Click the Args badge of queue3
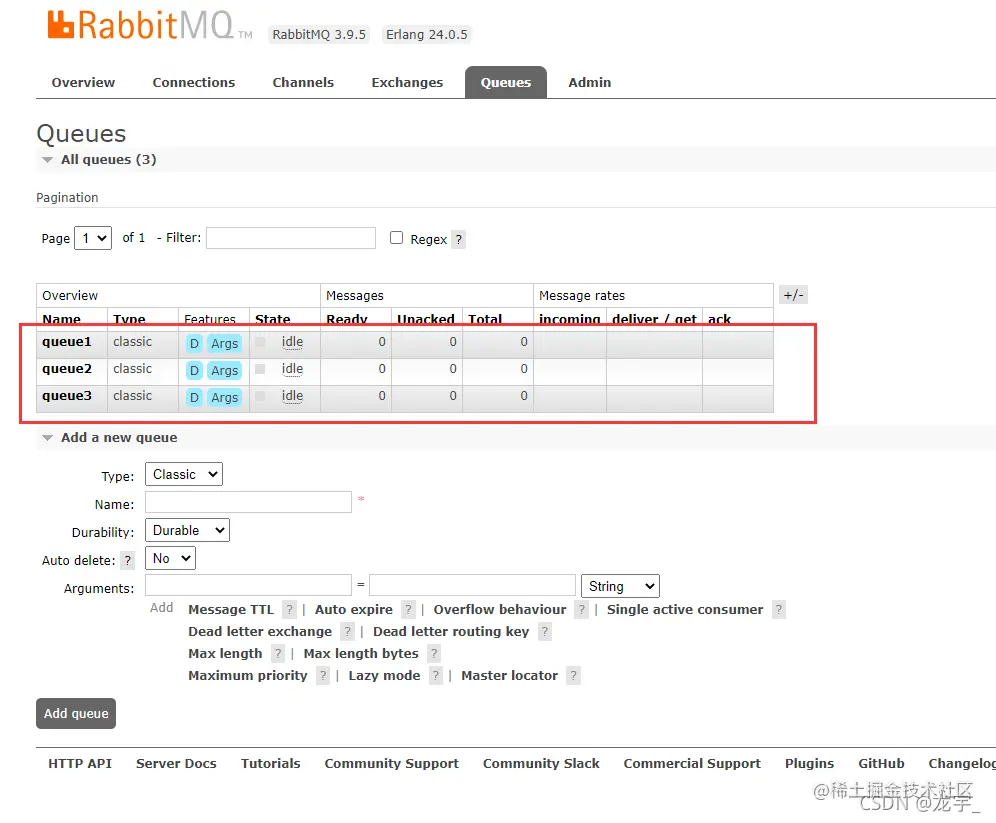996x823 pixels. pyautogui.click(x=225, y=398)
